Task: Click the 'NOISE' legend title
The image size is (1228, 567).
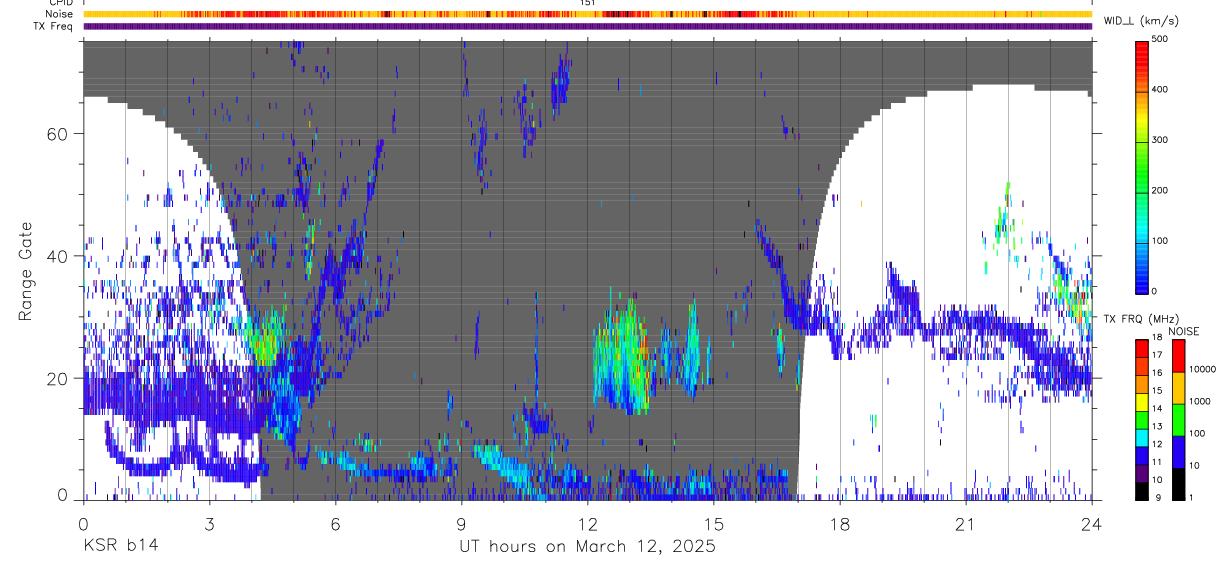Action: pyautogui.click(x=1183, y=331)
